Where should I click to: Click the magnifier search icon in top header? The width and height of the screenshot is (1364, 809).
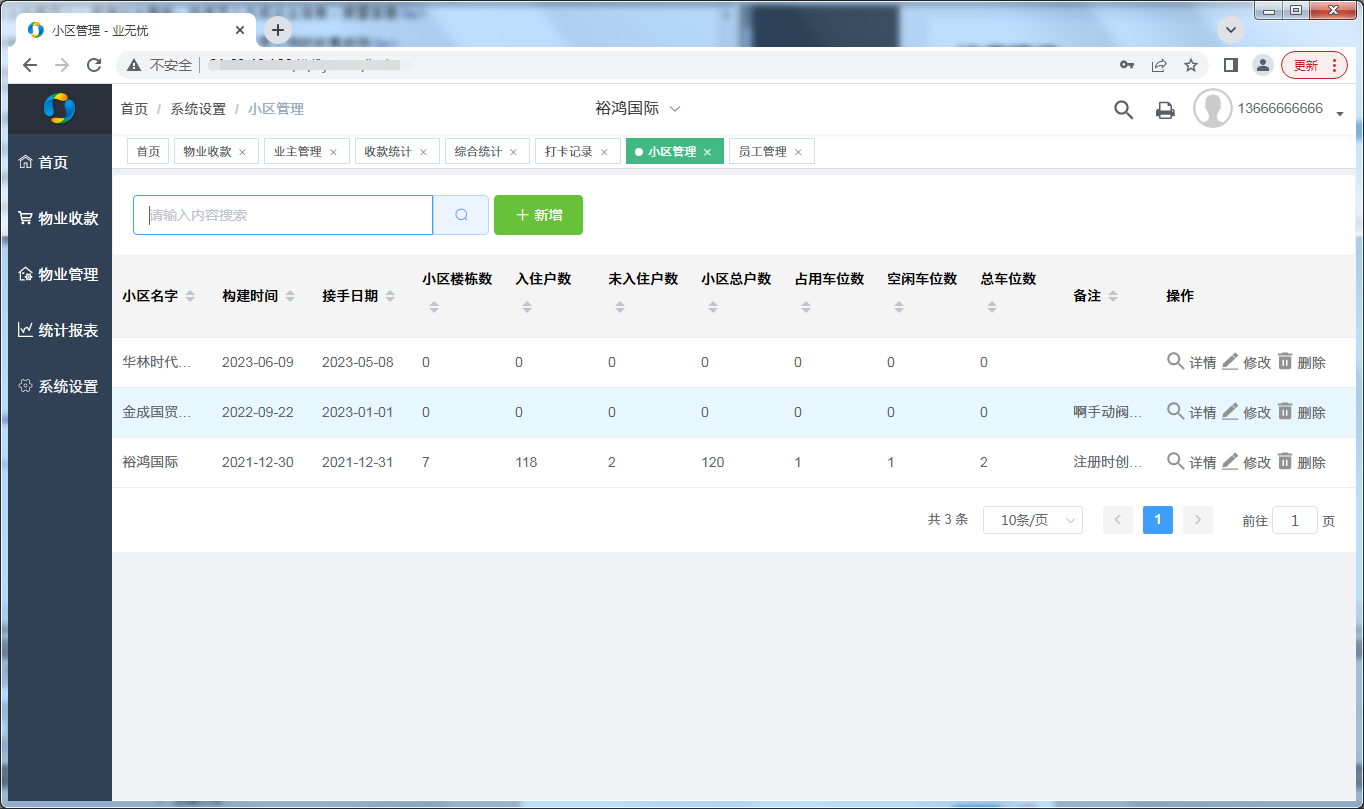tap(1123, 110)
